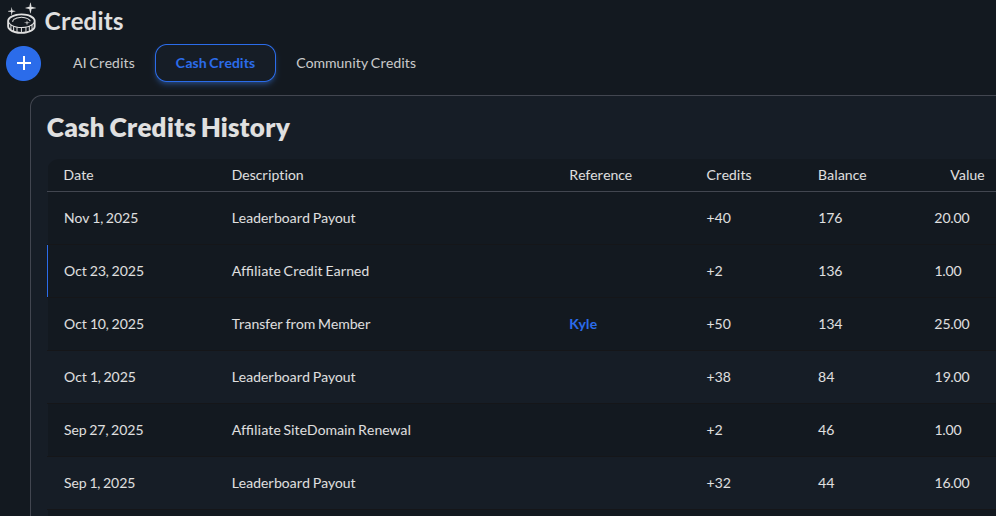Image resolution: width=996 pixels, height=516 pixels.
Task: Select the Affiliate Credit Earned entry
Action: 300,271
